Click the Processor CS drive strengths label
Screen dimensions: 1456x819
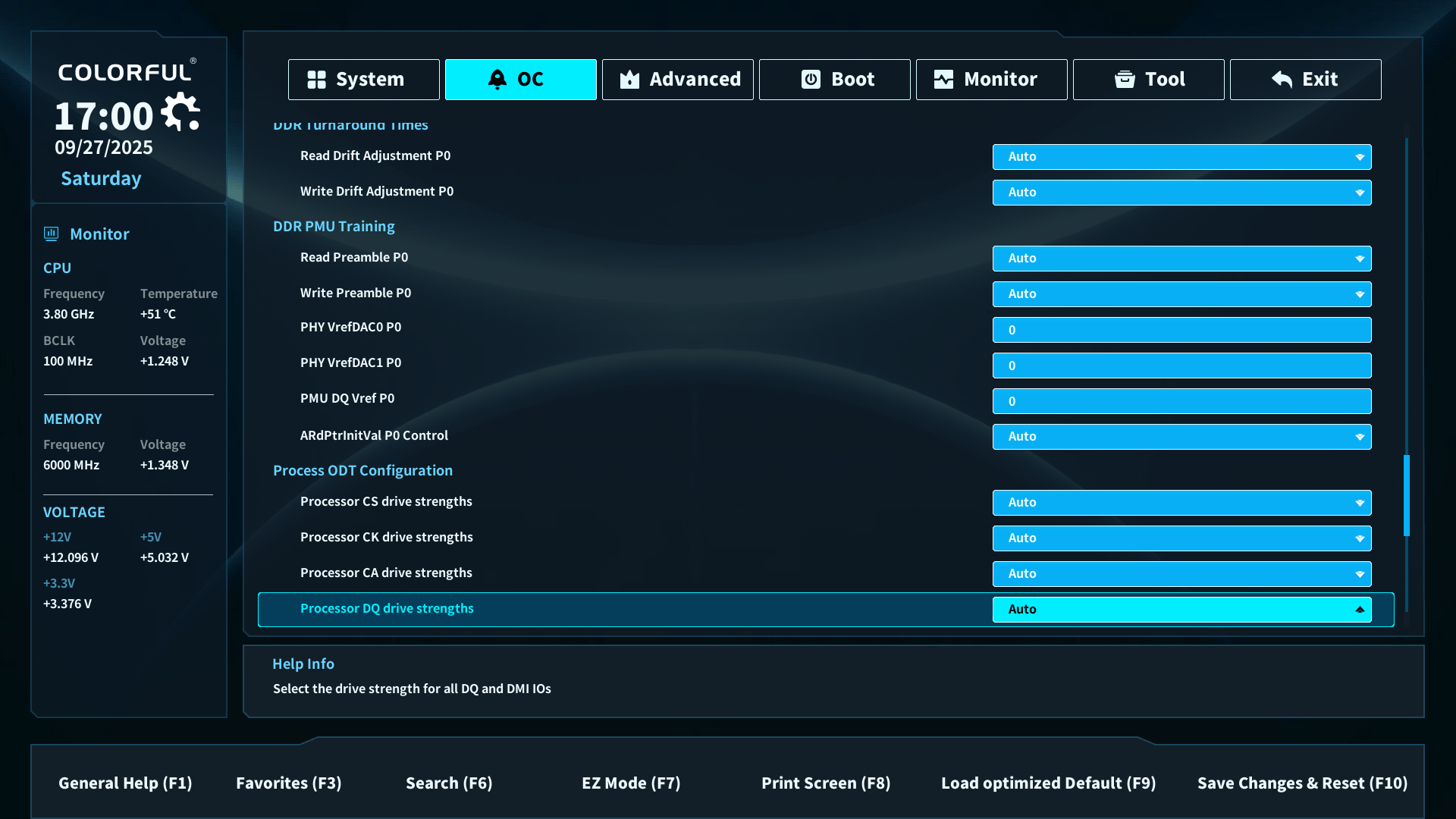pos(386,501)
